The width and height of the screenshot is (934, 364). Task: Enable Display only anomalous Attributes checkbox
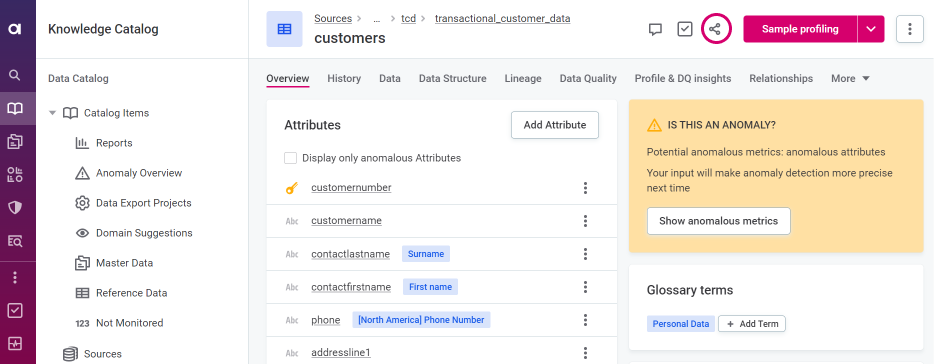[291, 158]
